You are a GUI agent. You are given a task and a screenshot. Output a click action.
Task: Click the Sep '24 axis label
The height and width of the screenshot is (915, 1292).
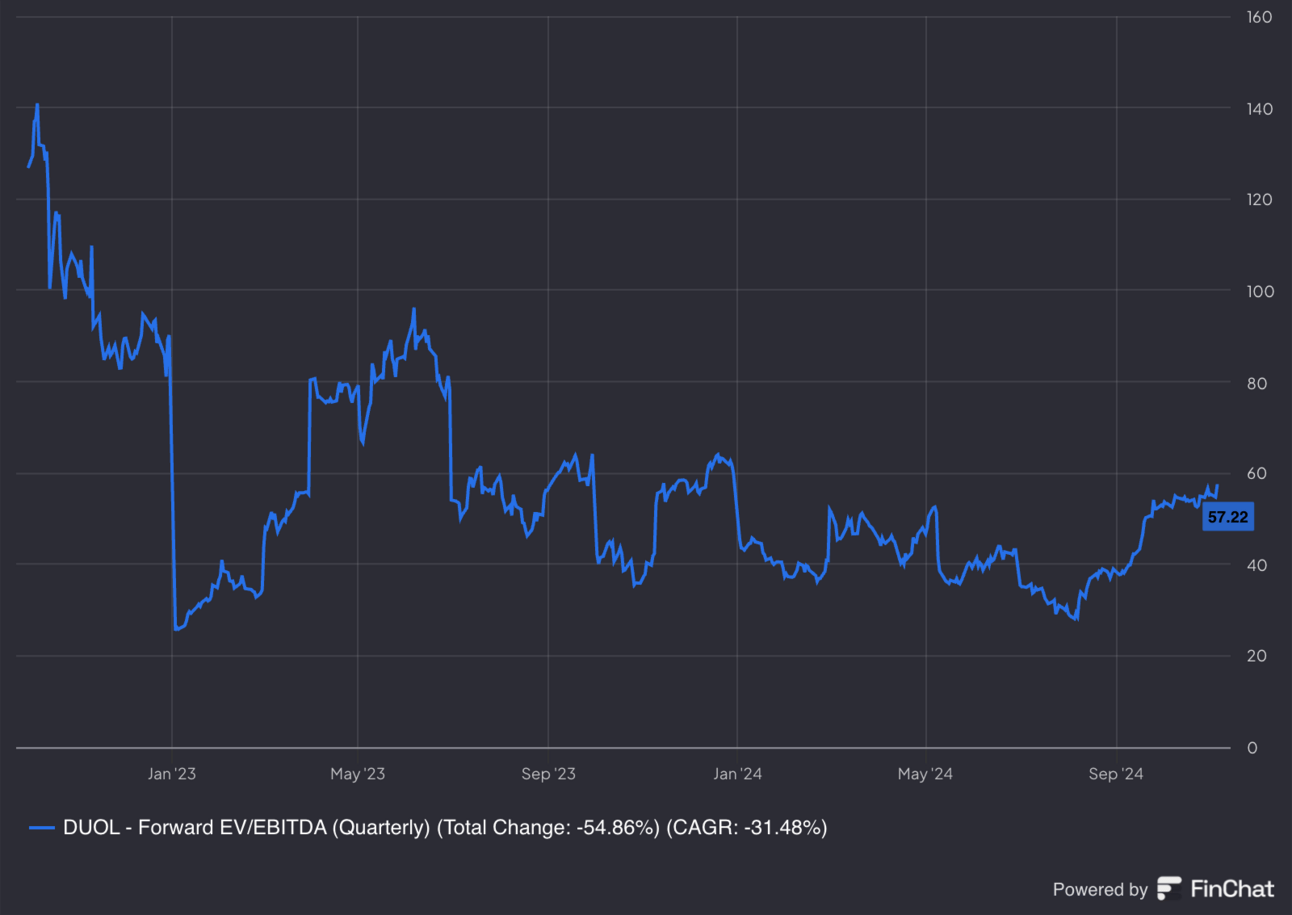pos(1116,773)
